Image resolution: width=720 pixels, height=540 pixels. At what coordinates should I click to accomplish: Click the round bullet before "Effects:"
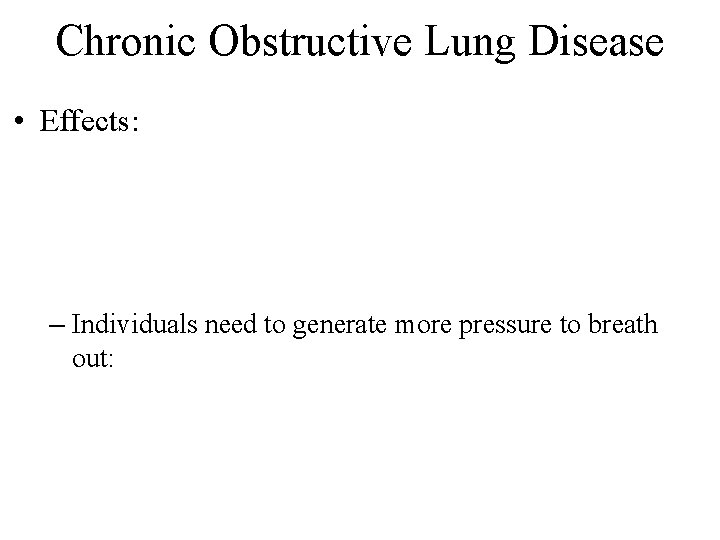pyautogui.click(x=19, y=121)
